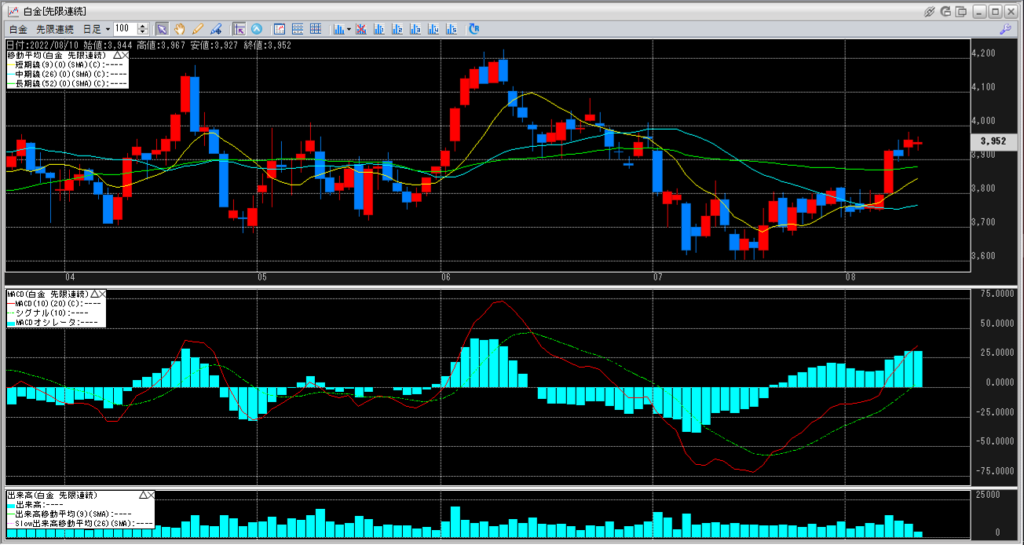Open the technical indicator dropdown arrow

pyautogui.click(x=349, y=29)
